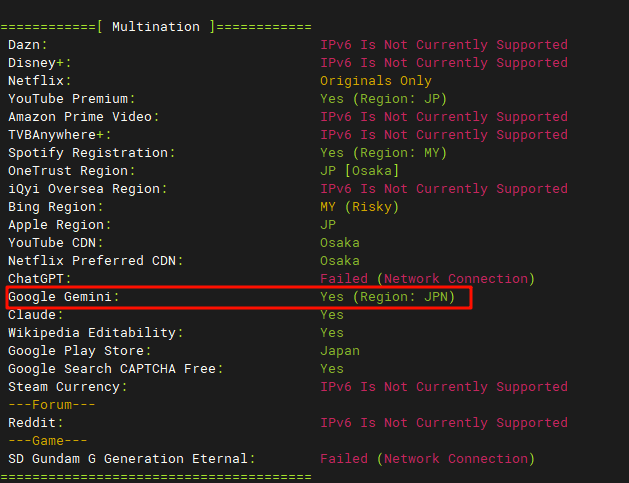Select "Yes" result for CAPTCHA Free

pyautogui.click(x=332, y=369)
